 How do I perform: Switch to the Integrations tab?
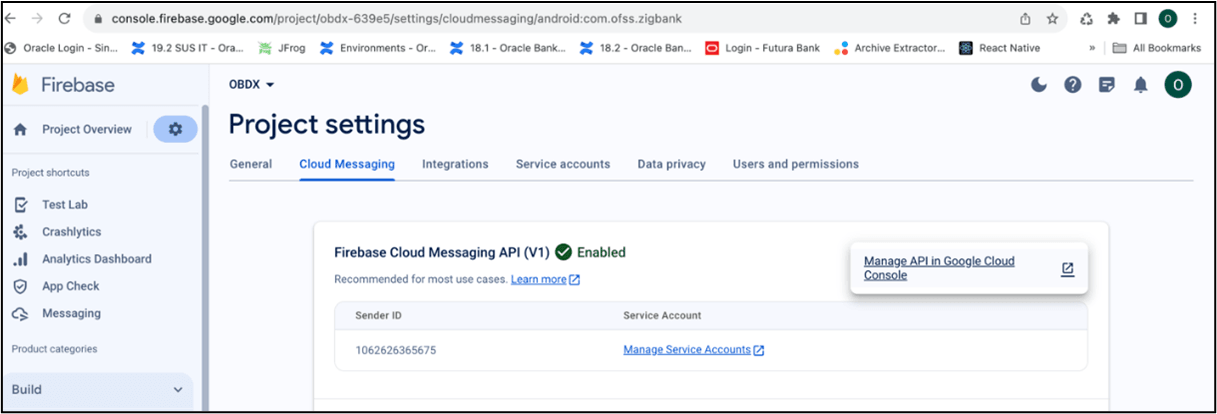tap(455, 164)
